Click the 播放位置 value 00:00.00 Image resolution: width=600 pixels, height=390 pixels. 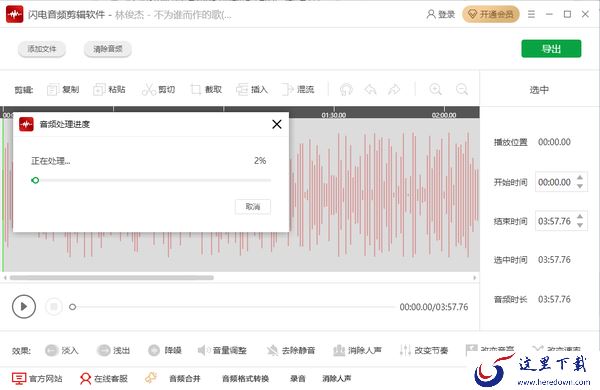click(x=554, y=142)
